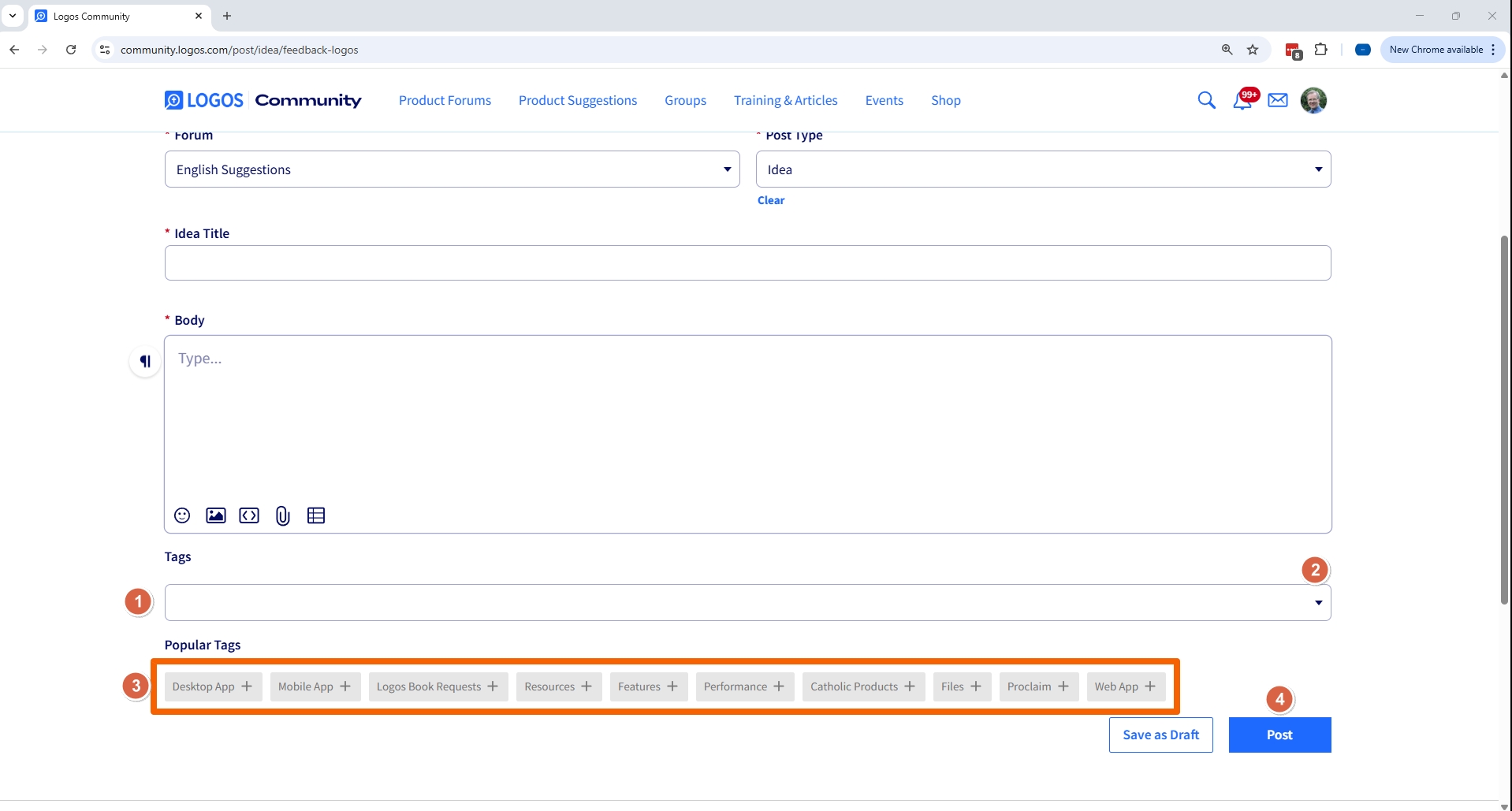View site information icon in address bar
The width and height of the screenshot is (1512, 811).
pos(105,50)
